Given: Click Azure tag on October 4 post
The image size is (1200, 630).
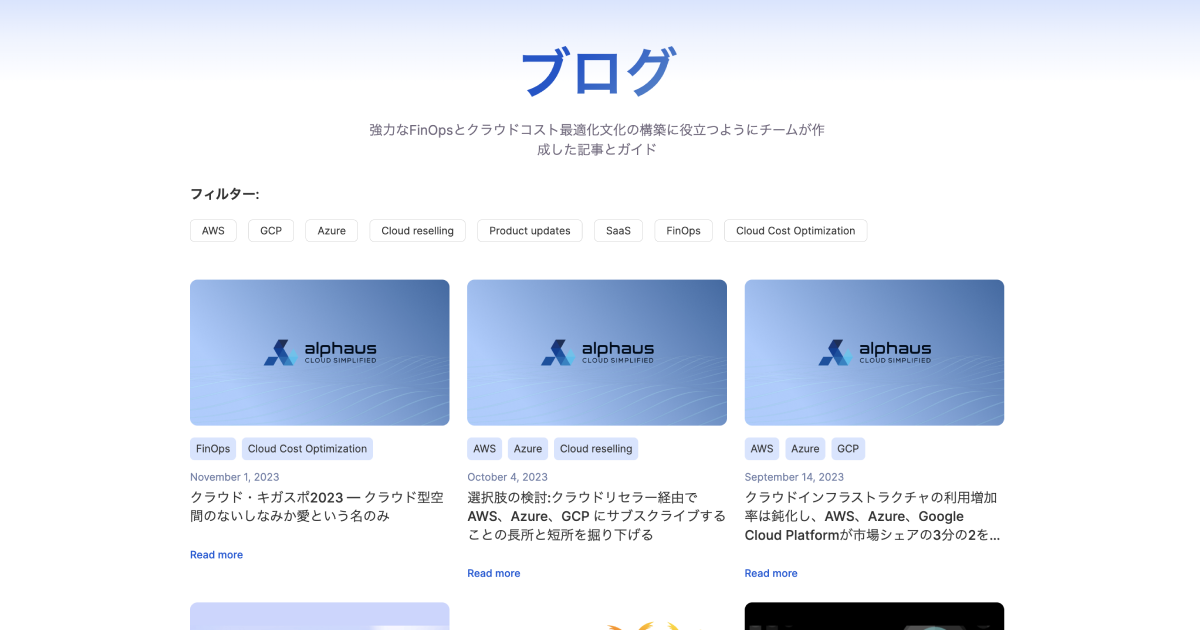Looking at the screenshot, I should pos(528,448).
